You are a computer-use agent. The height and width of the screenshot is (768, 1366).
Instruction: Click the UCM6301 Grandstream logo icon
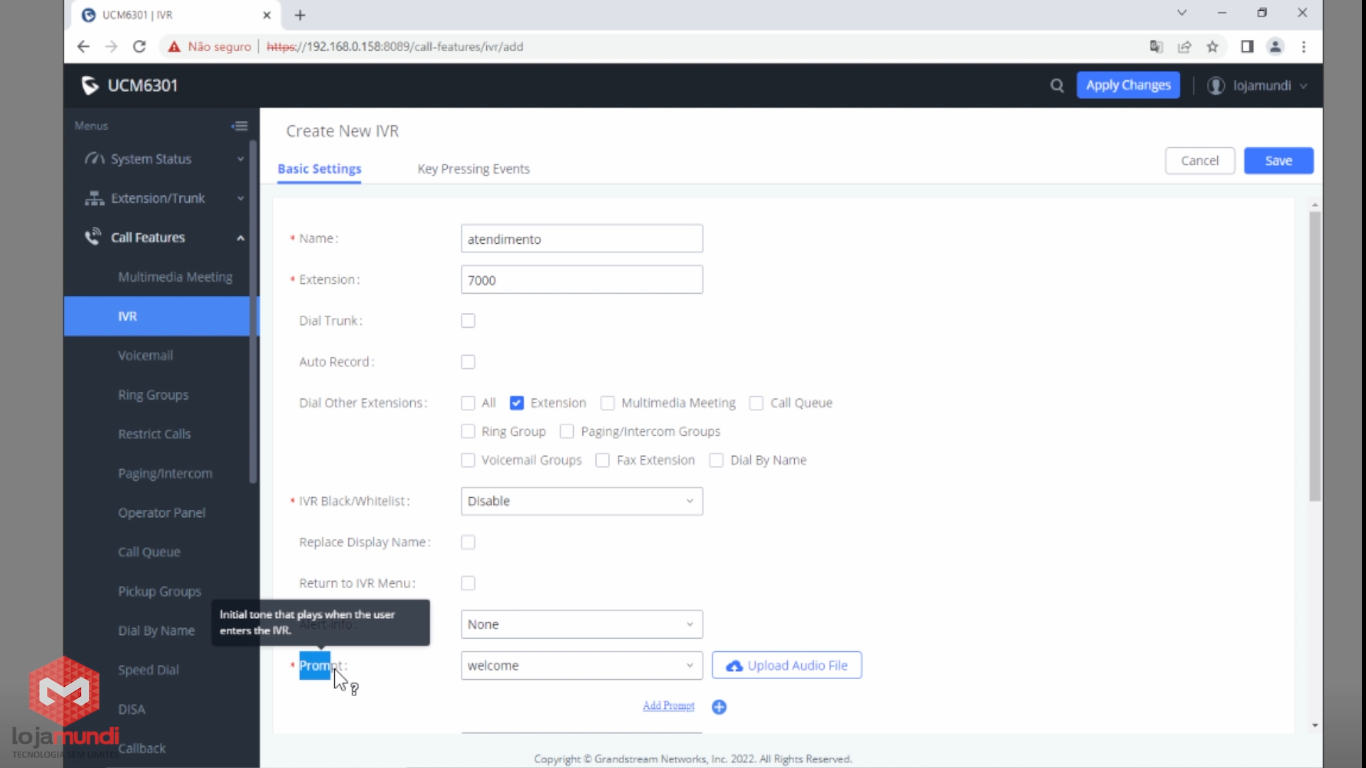(x=91, y=86)
